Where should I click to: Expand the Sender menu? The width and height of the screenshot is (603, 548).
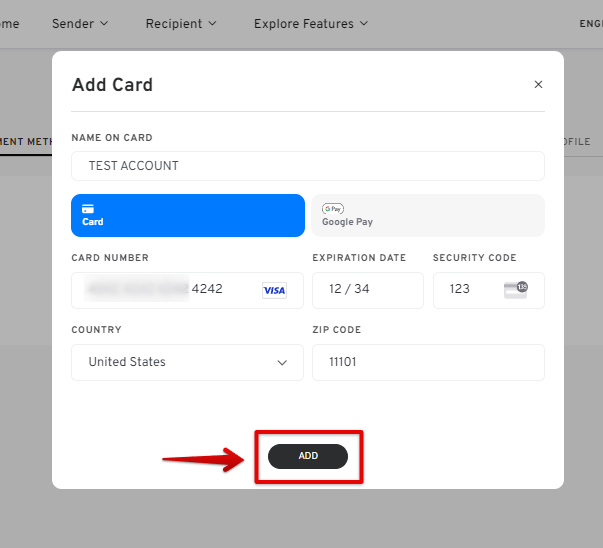[x=80, y=24]
